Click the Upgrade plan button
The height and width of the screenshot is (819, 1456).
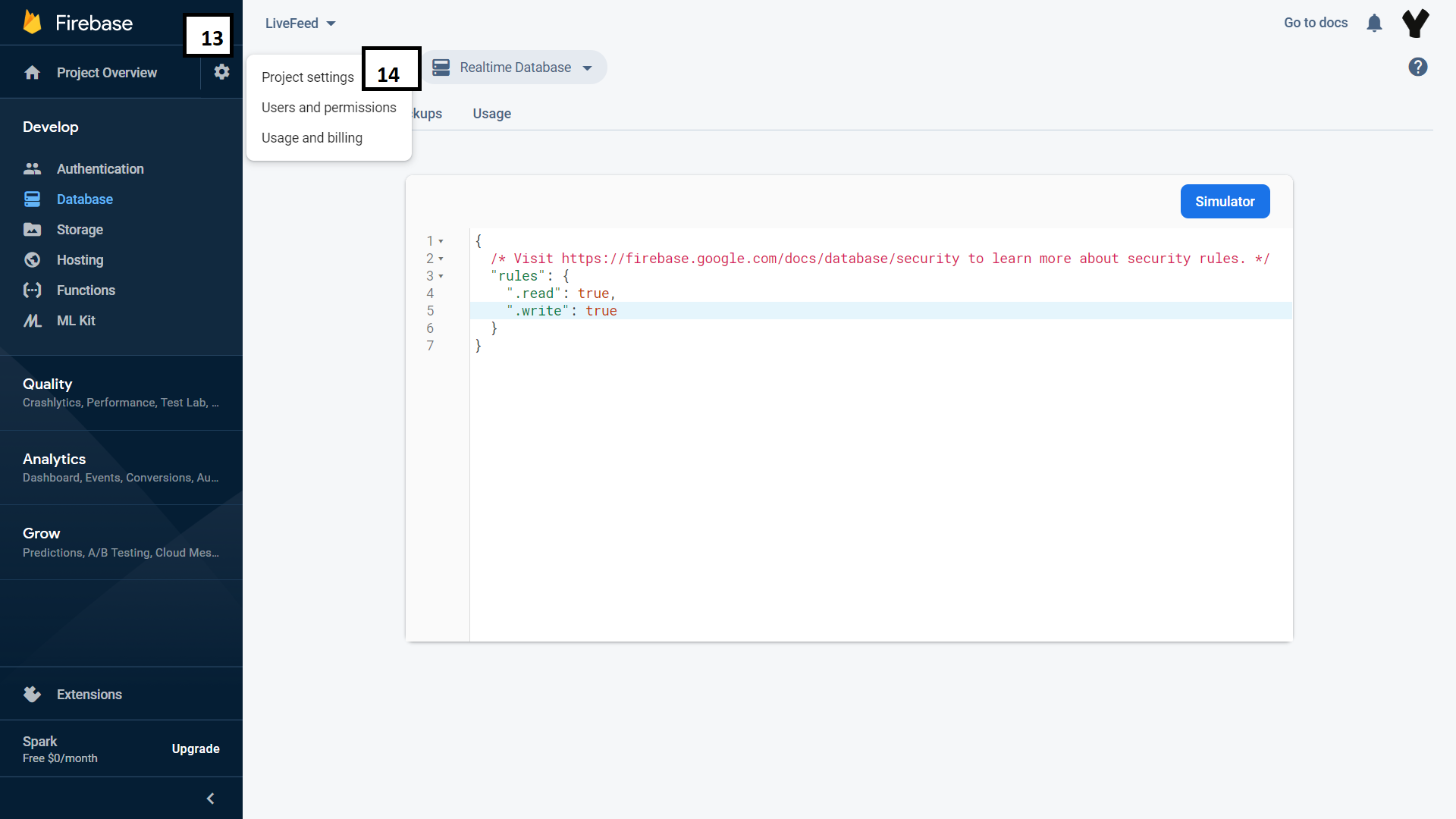click(196, 748)
